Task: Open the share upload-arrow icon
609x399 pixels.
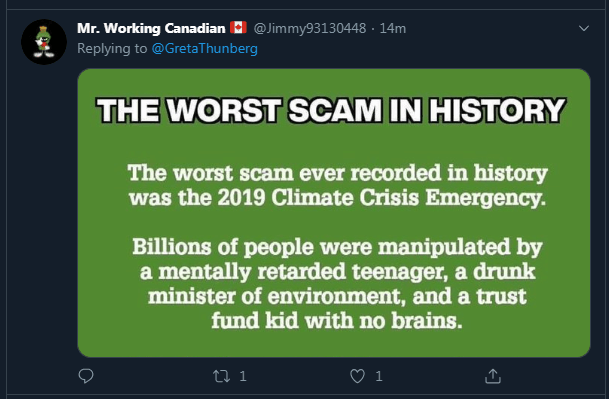Action: tap(493, 376)
